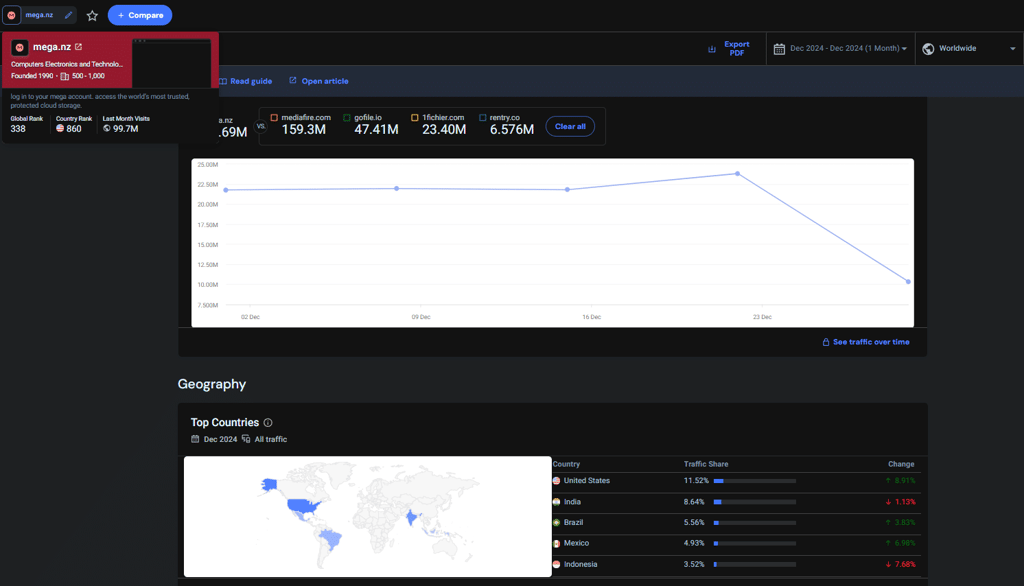This screenshot has height=586, width=1024.
Task: Click the Export PDF link
Action: (x=737, y=48)
